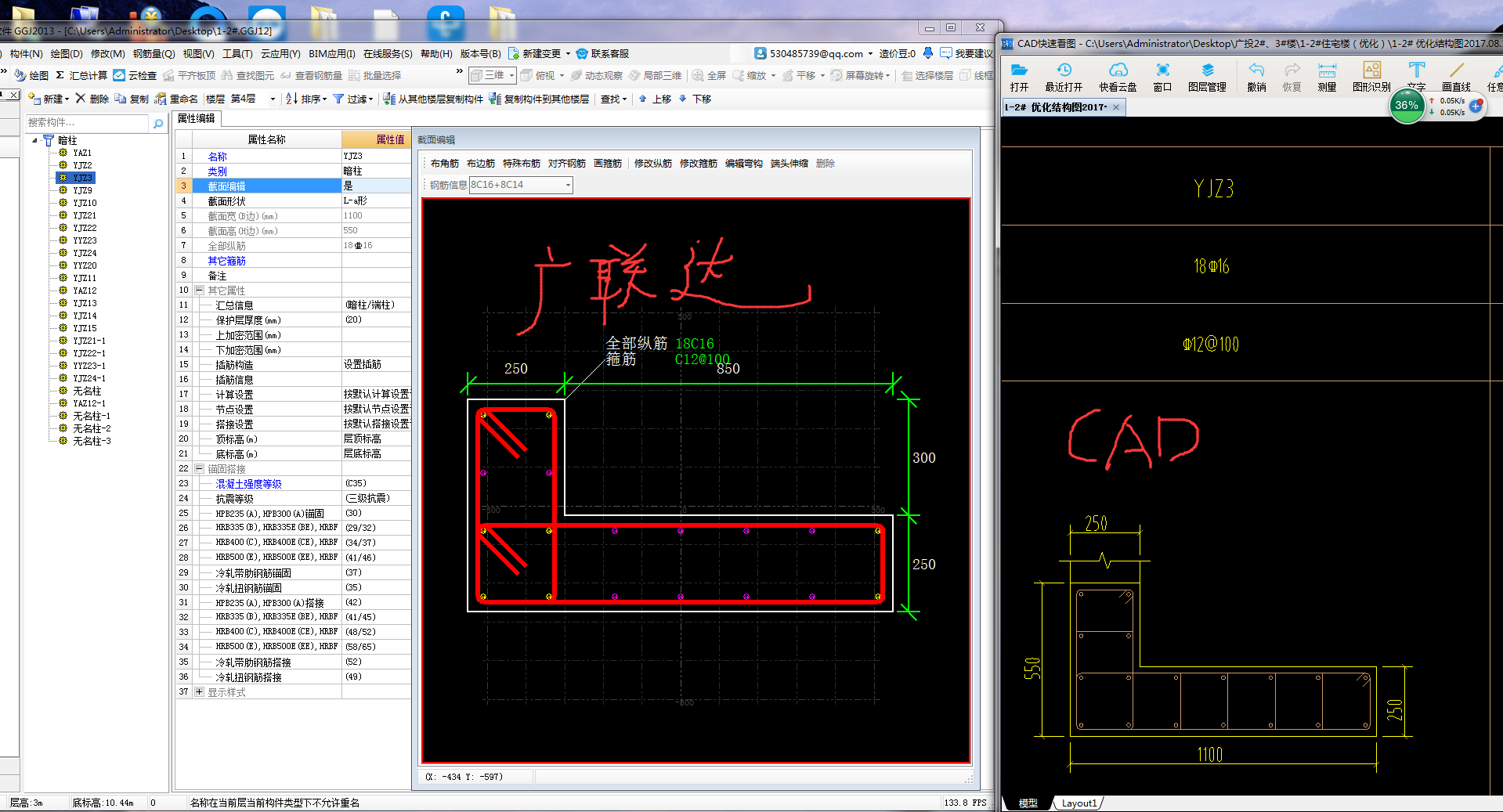The image size is (1503, 812).
Task: Click 修改纵筋 button
Action: point(652,163)
